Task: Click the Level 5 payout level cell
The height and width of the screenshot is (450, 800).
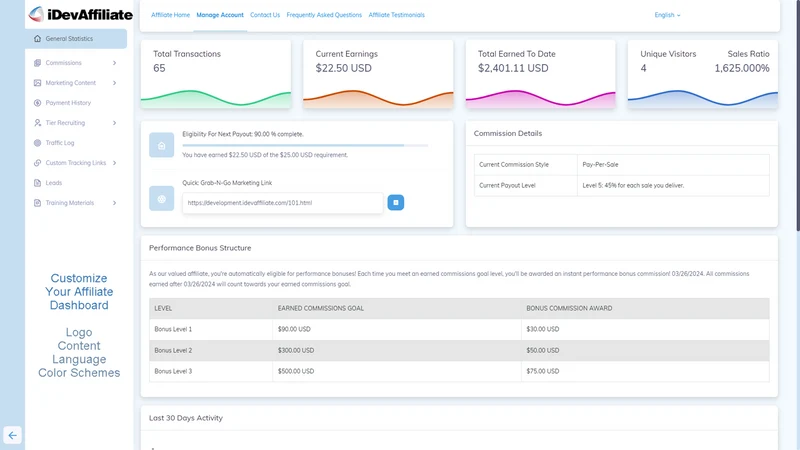Action: pos(673,186)
